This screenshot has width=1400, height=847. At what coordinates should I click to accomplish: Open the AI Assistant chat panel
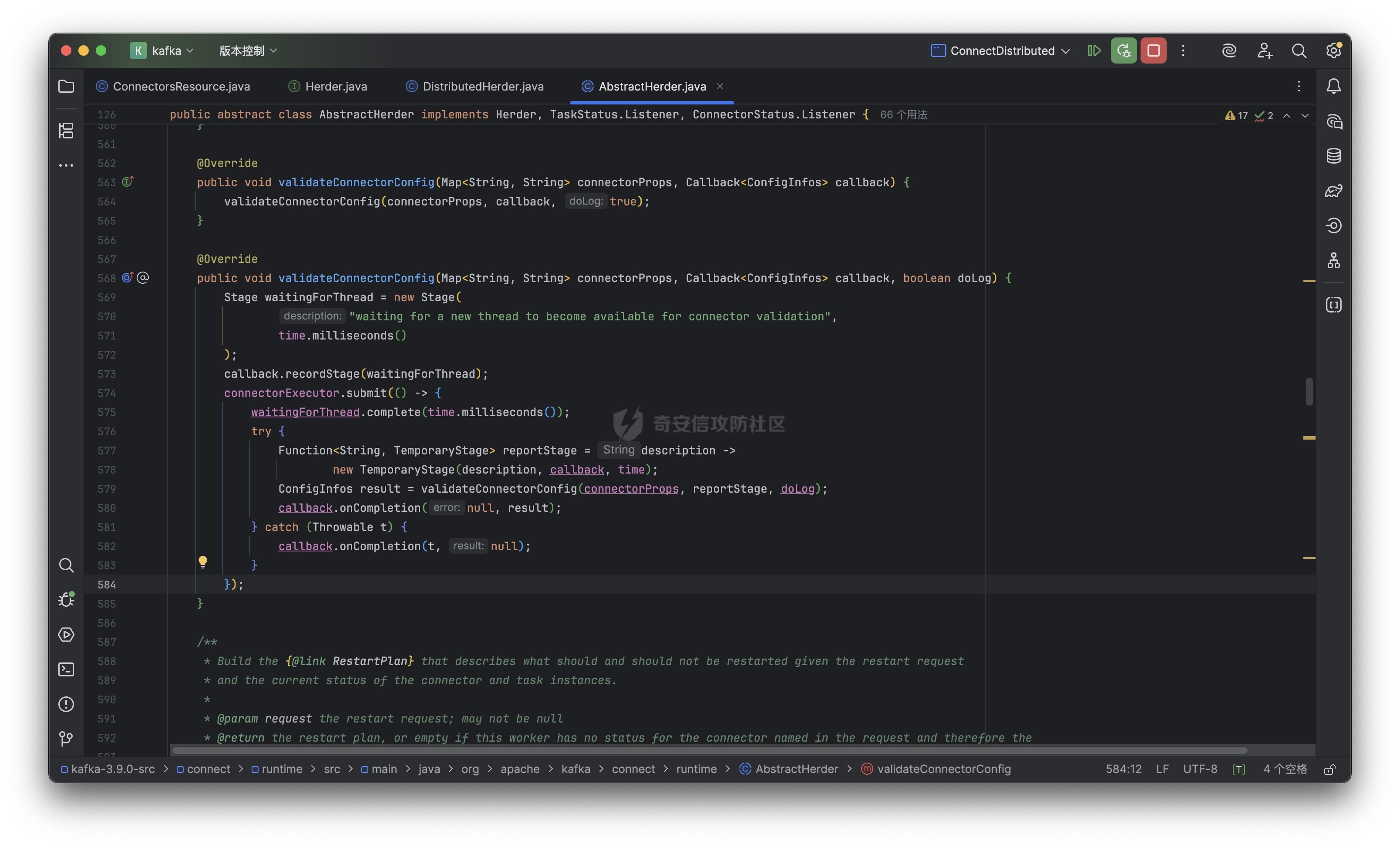pyautogui.click(x=1333, y=121)
